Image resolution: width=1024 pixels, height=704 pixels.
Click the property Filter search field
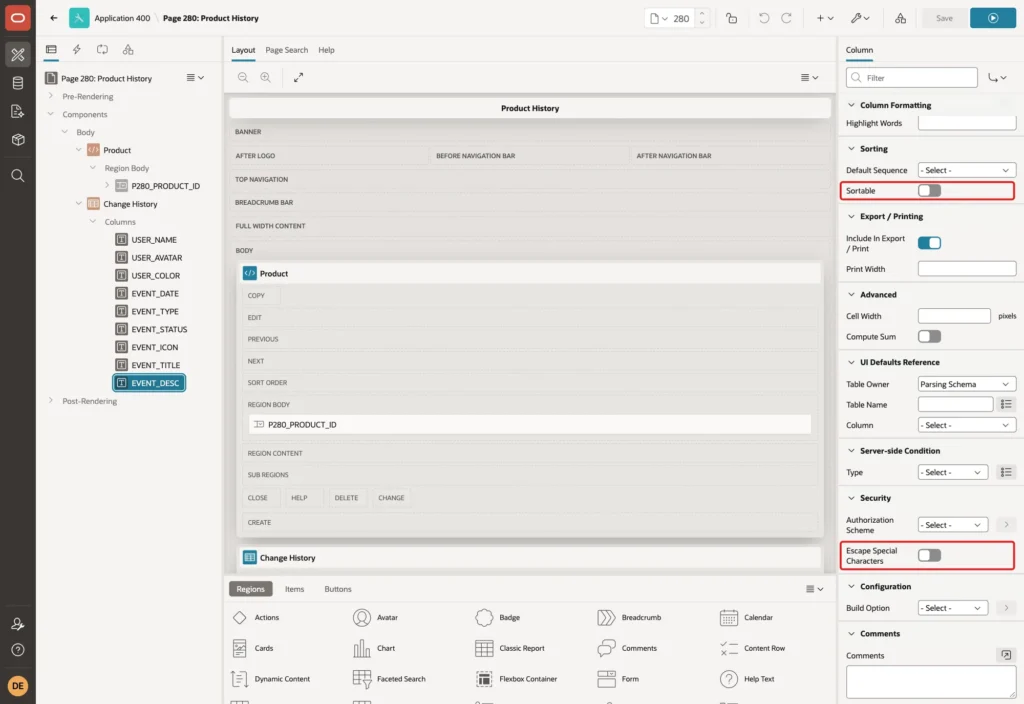912,78
